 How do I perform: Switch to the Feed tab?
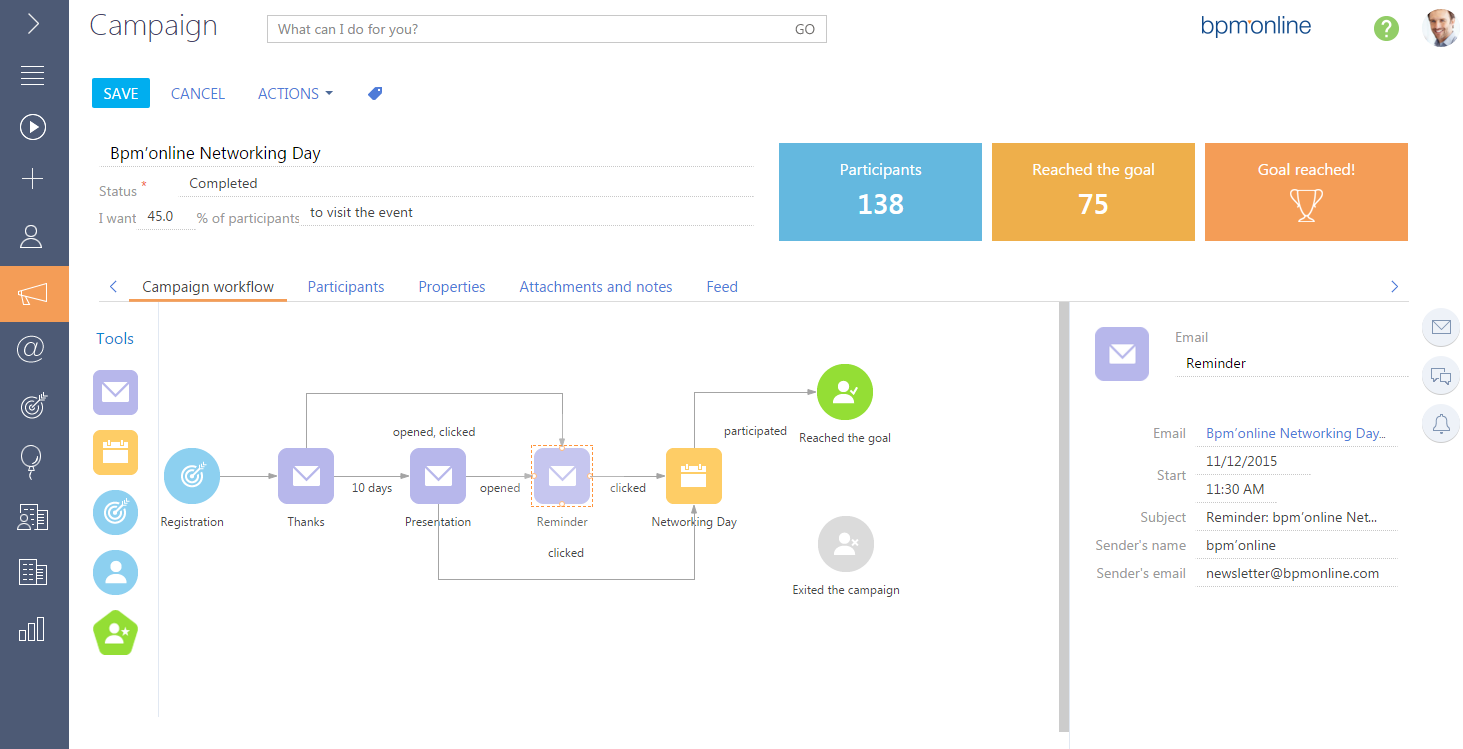pos(722,287)
